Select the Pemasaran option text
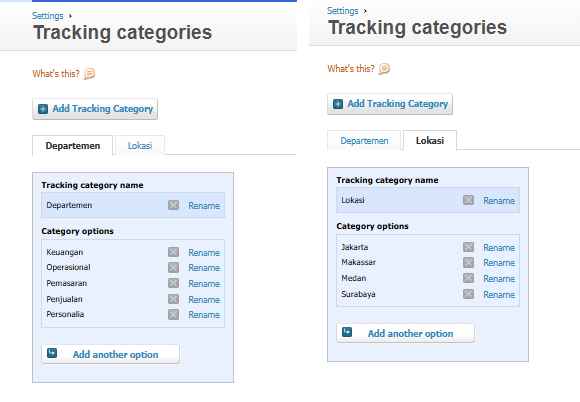Image resolution: width=580 pixels, height=402 pixels. tap(67, 283)
